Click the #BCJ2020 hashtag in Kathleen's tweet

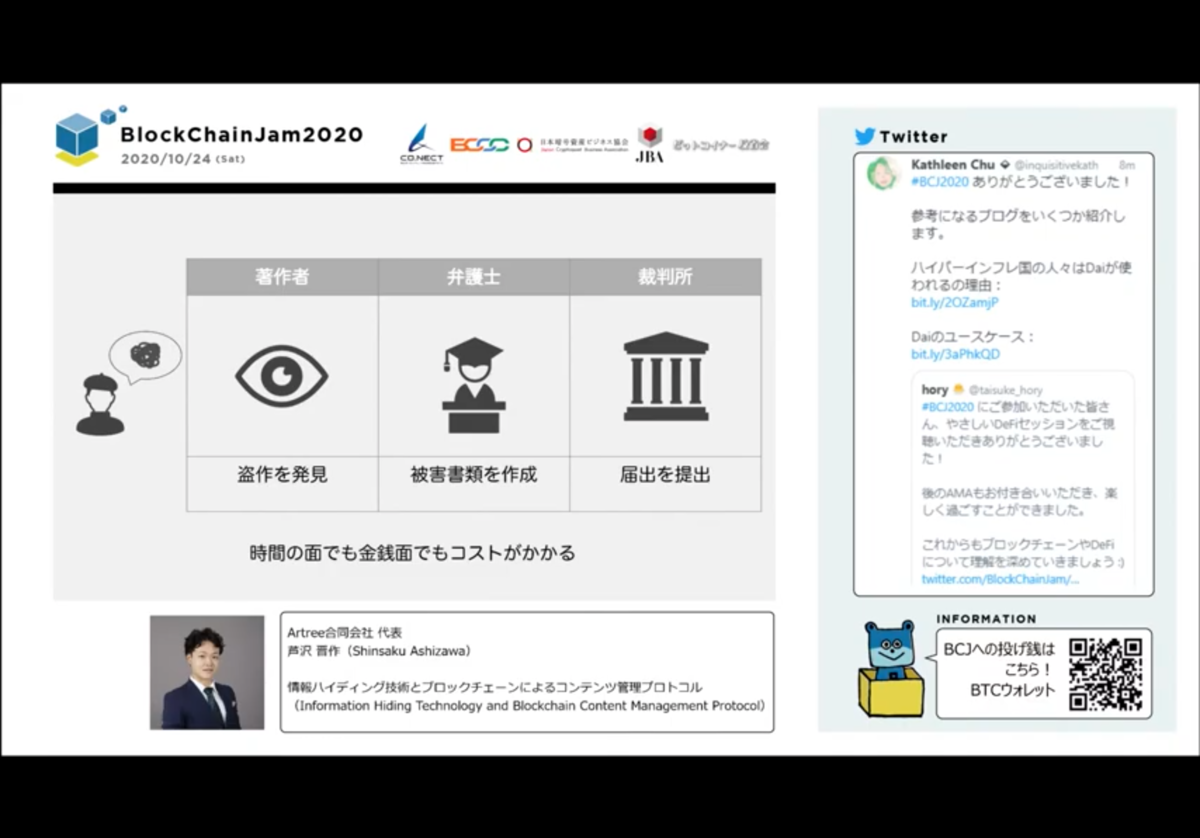click(939, 182)
